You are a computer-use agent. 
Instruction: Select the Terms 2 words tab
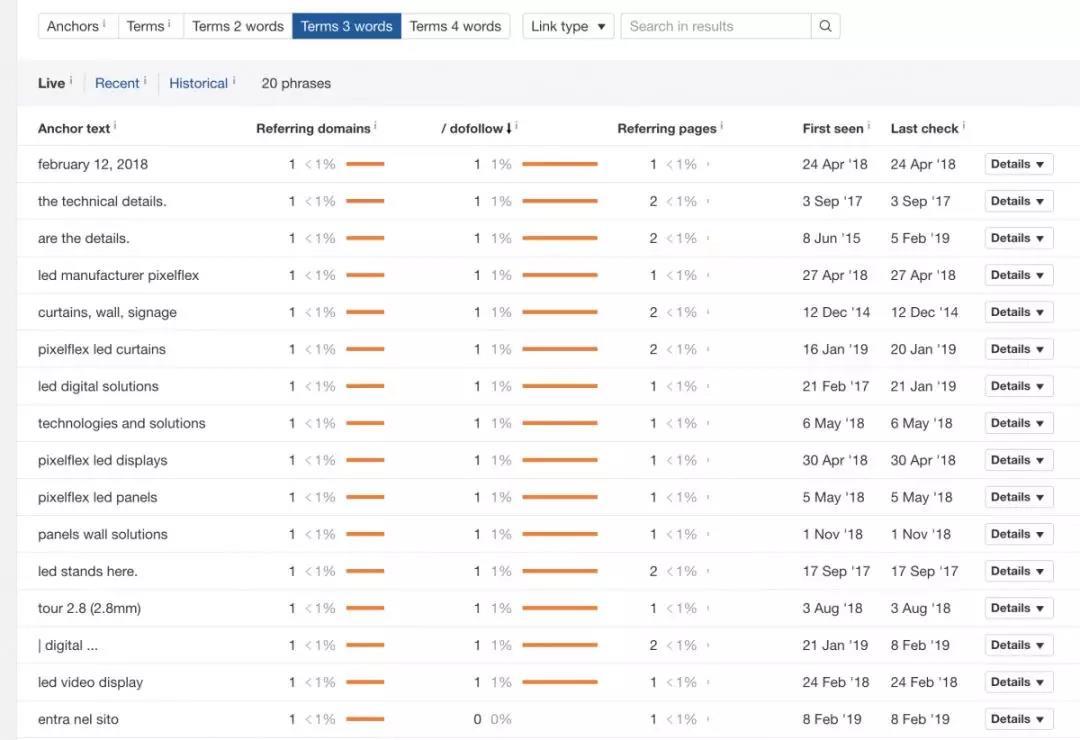pyautogui.click(x=237, y=26)
